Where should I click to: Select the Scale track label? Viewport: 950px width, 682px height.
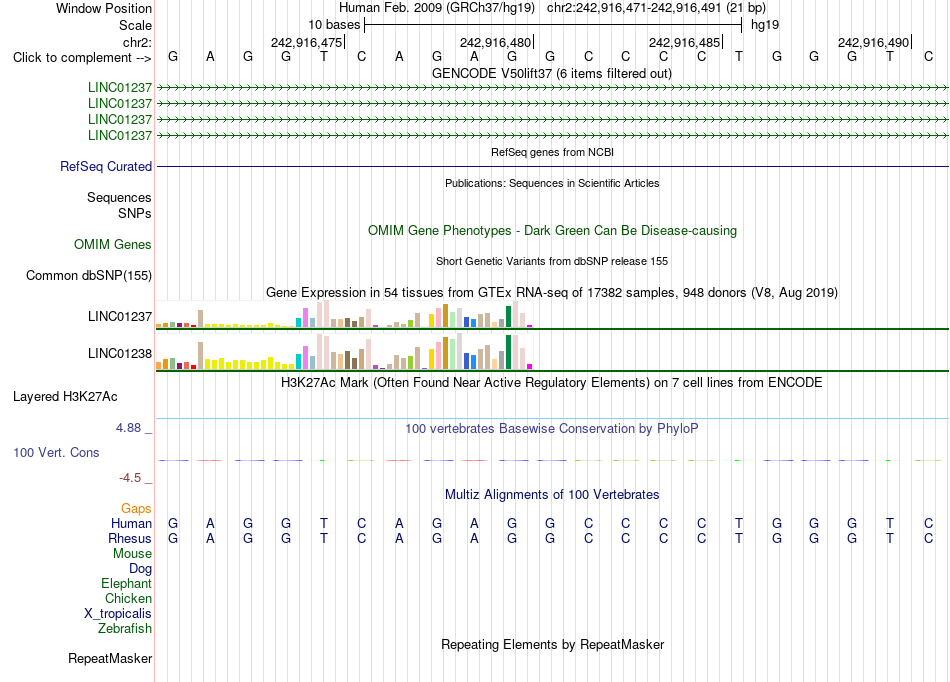(x=135, y=25)
